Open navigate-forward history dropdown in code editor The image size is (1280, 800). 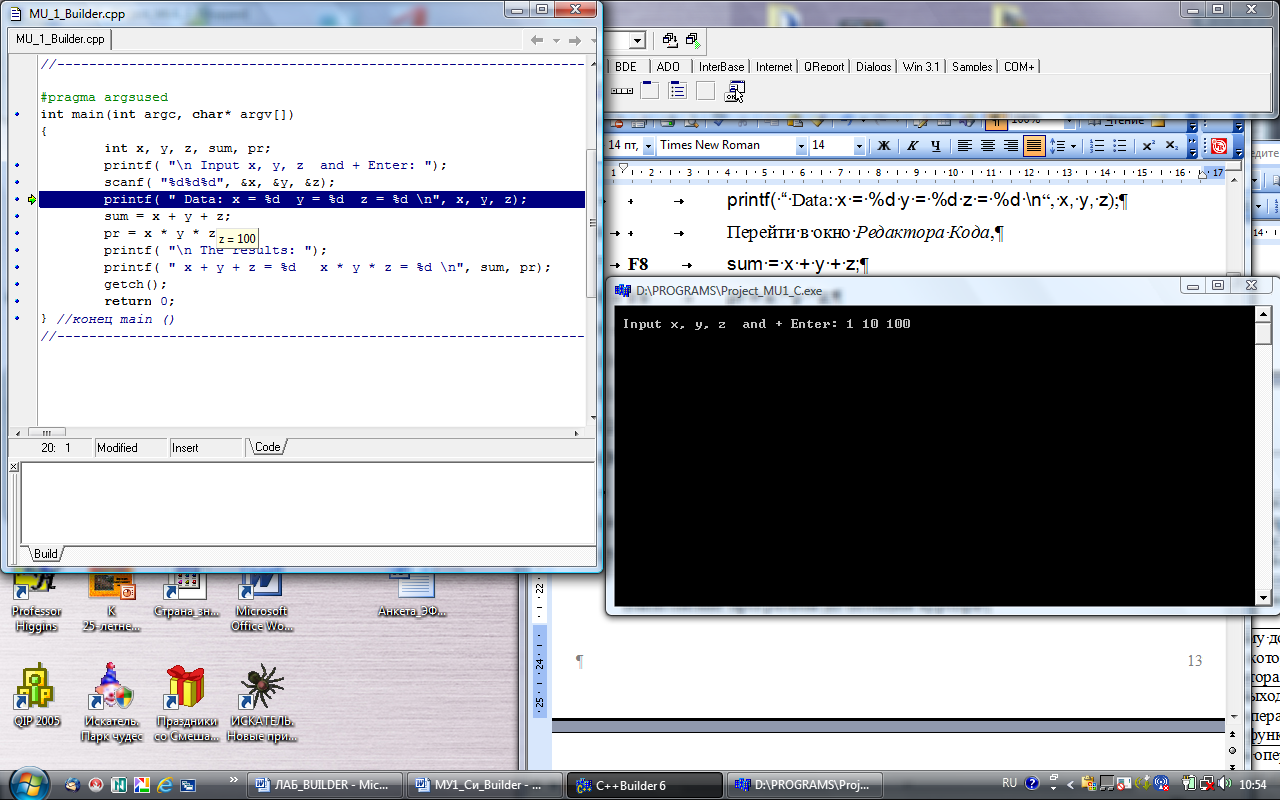[591, 41]
